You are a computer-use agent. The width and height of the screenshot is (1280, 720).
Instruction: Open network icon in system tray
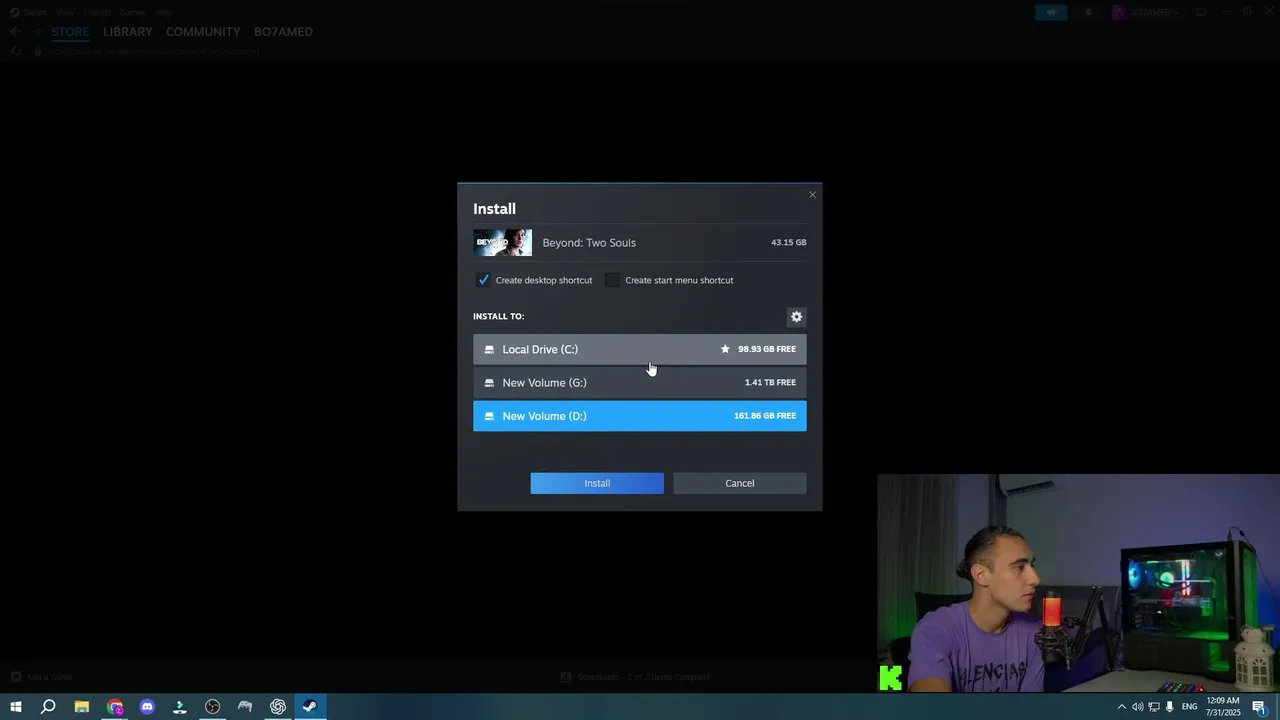click(x=1153, y=707)
